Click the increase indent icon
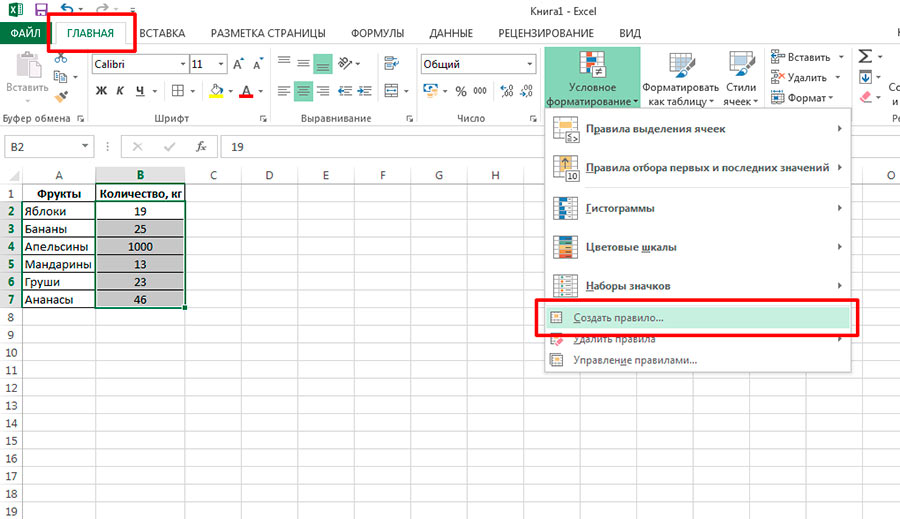This screenshot has height=519, width=900. (364, 91)
